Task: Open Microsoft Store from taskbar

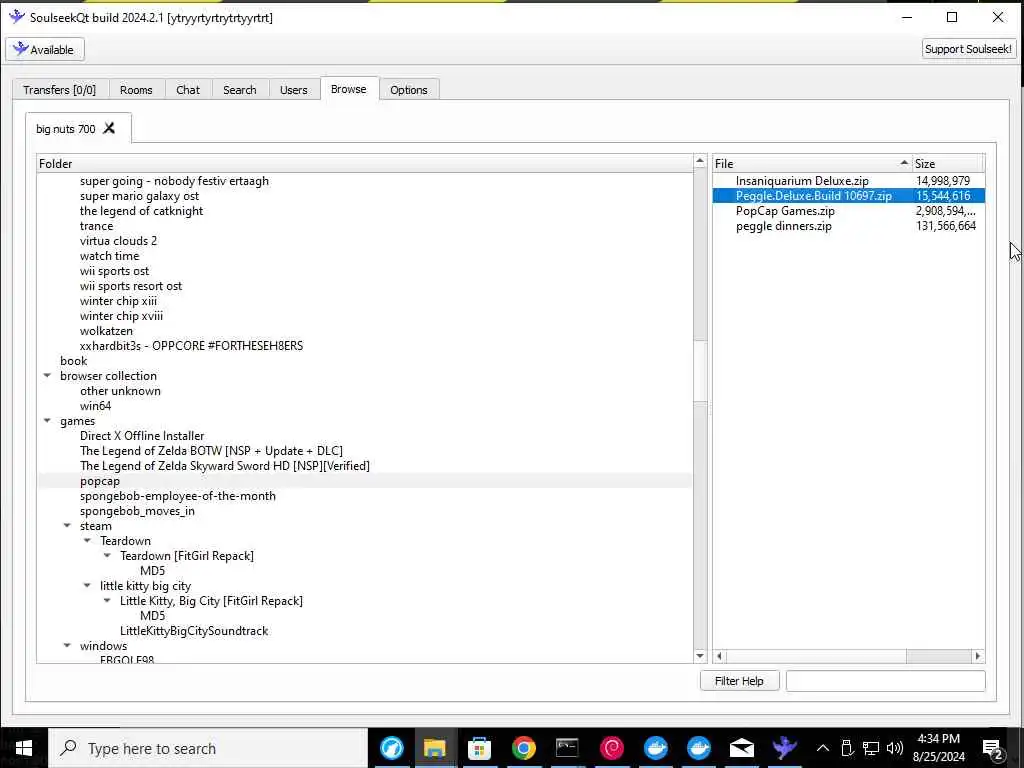Action: coord(479,748)
